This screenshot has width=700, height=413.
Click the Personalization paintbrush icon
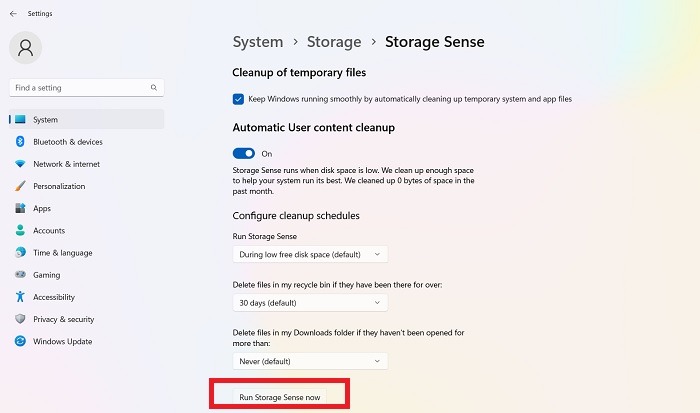click(20, 186)
